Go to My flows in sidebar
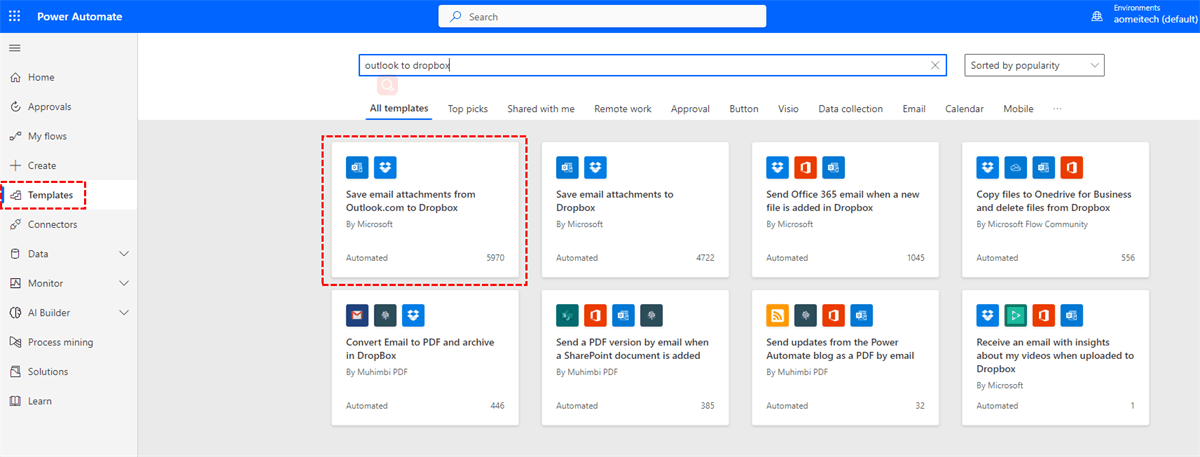The width and height of the screenshot is (1200, 457). [x=47, y=136]
